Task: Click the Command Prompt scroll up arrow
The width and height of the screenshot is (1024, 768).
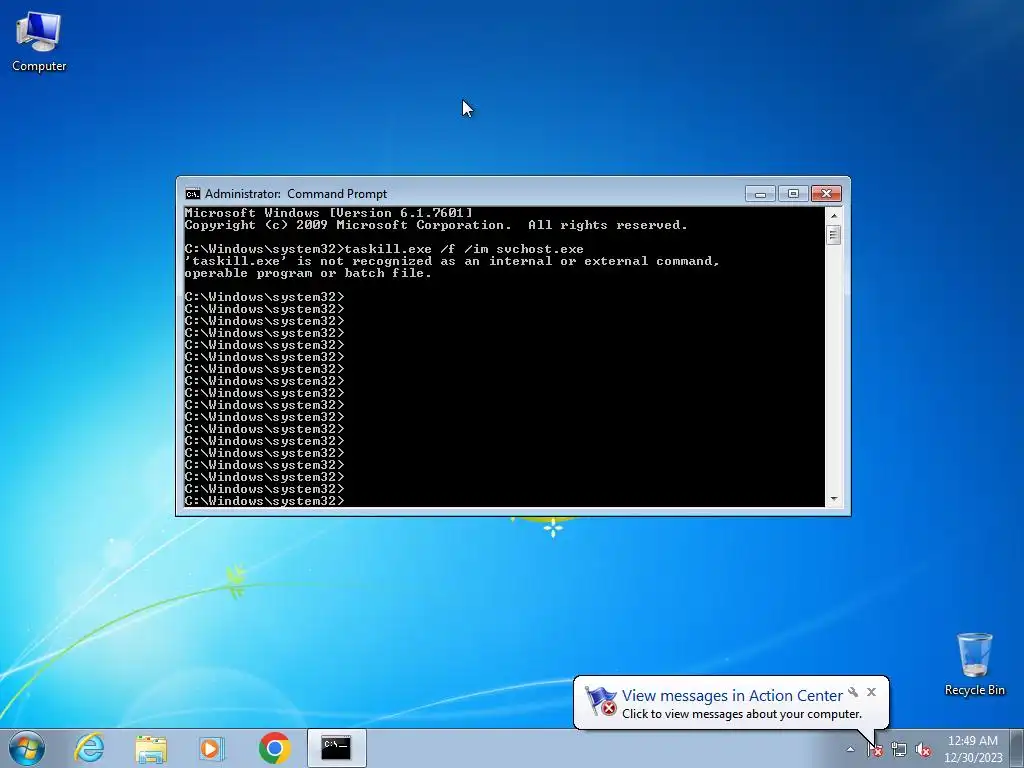Action: coord(833,216)
